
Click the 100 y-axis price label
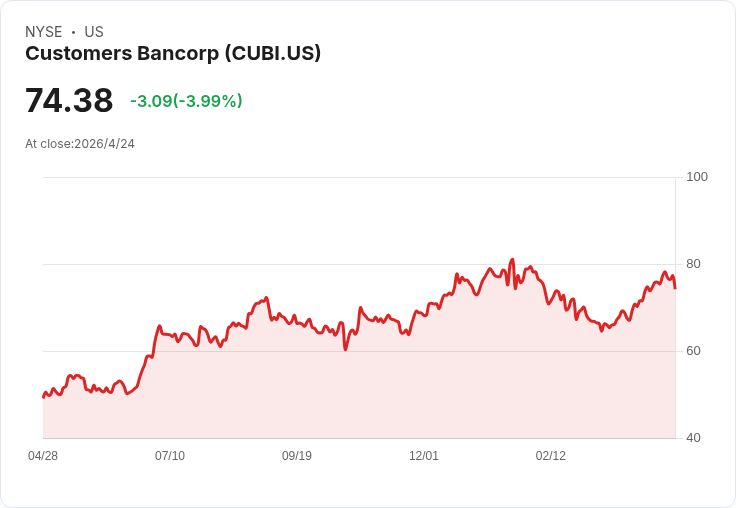coord(697,177)
